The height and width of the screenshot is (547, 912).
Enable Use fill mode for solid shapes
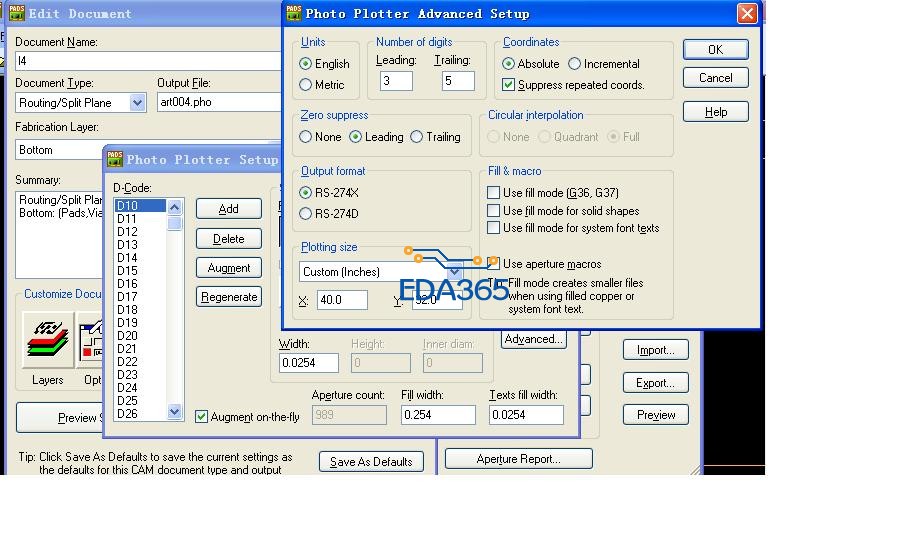tap(493, 211)
